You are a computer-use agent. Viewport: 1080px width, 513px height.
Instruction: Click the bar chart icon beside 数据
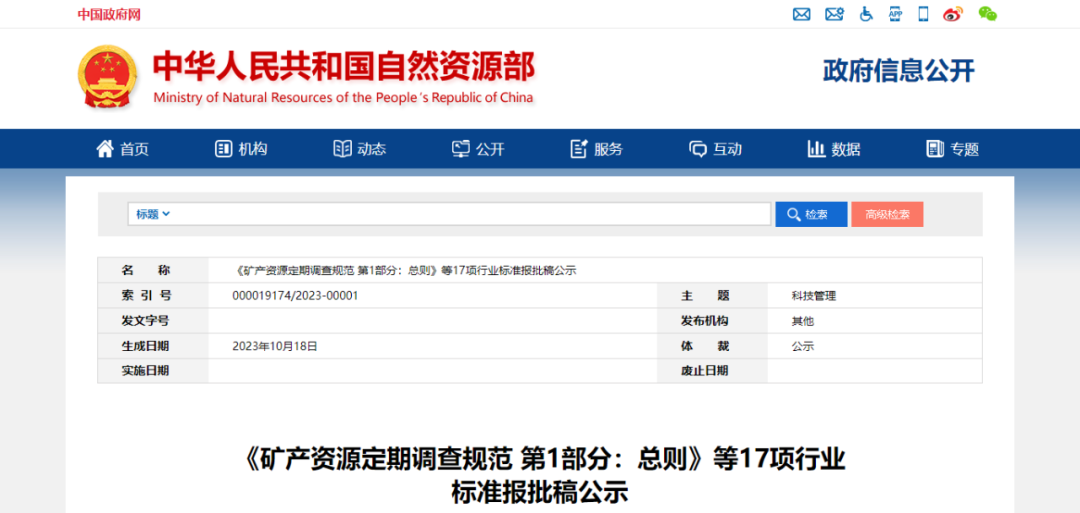[x=816, y=149]
